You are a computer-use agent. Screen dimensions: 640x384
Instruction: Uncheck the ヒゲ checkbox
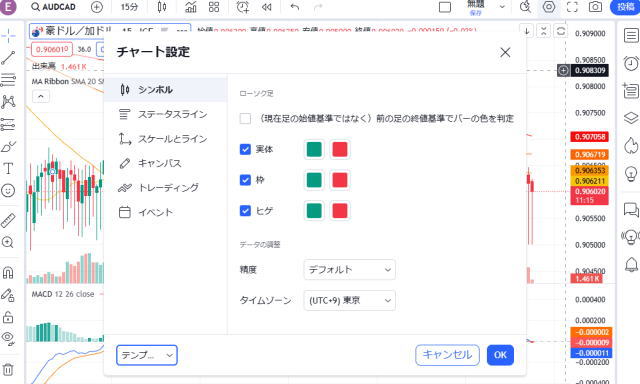click(x=245, y=211)
